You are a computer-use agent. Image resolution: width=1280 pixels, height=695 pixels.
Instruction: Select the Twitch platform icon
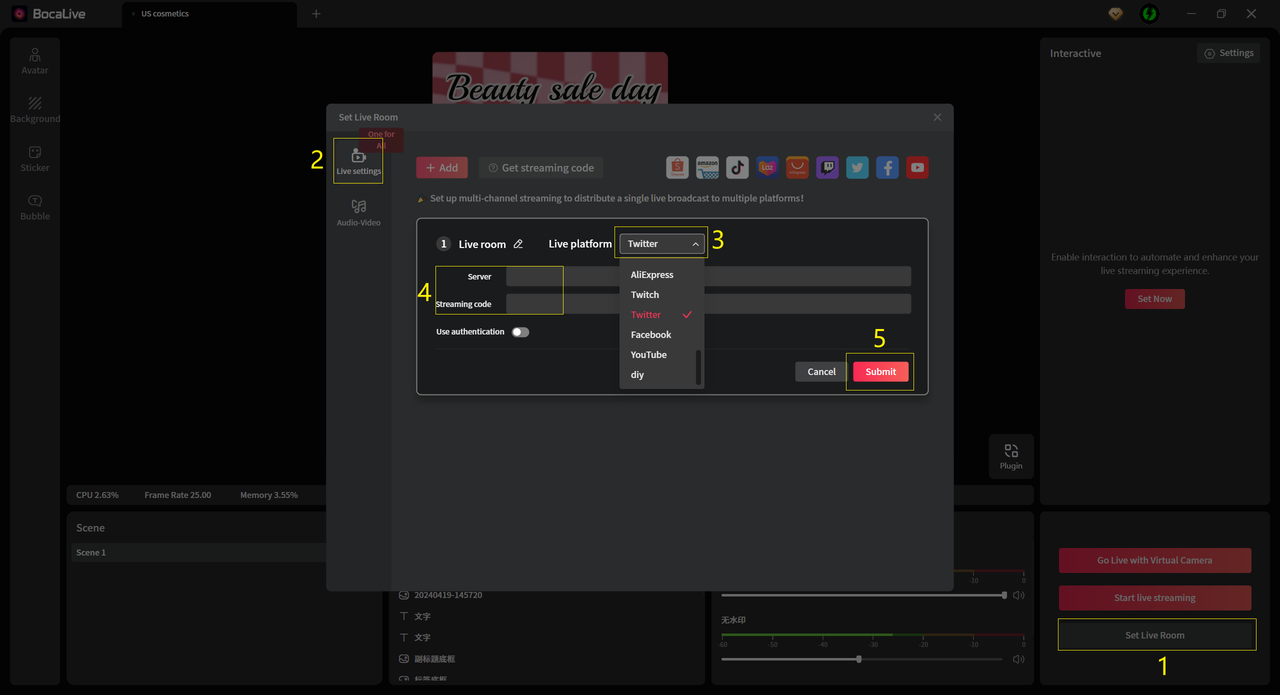click(827, 167)
